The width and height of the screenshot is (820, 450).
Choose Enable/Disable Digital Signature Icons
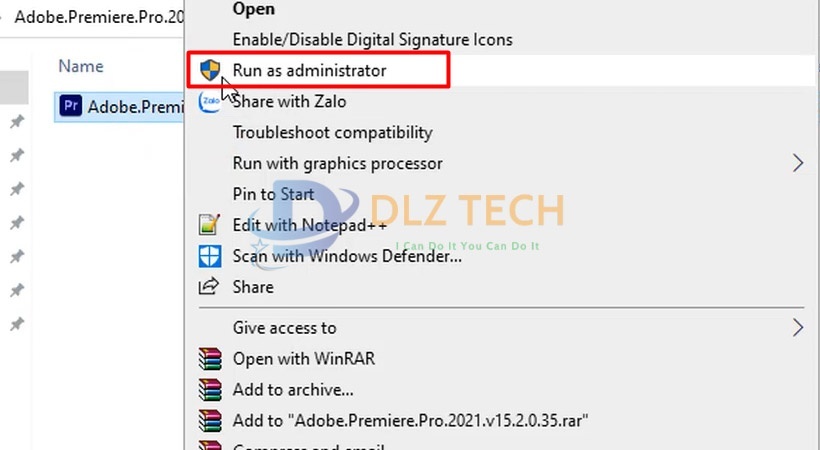pyautogui.click(x=372, y=40)
